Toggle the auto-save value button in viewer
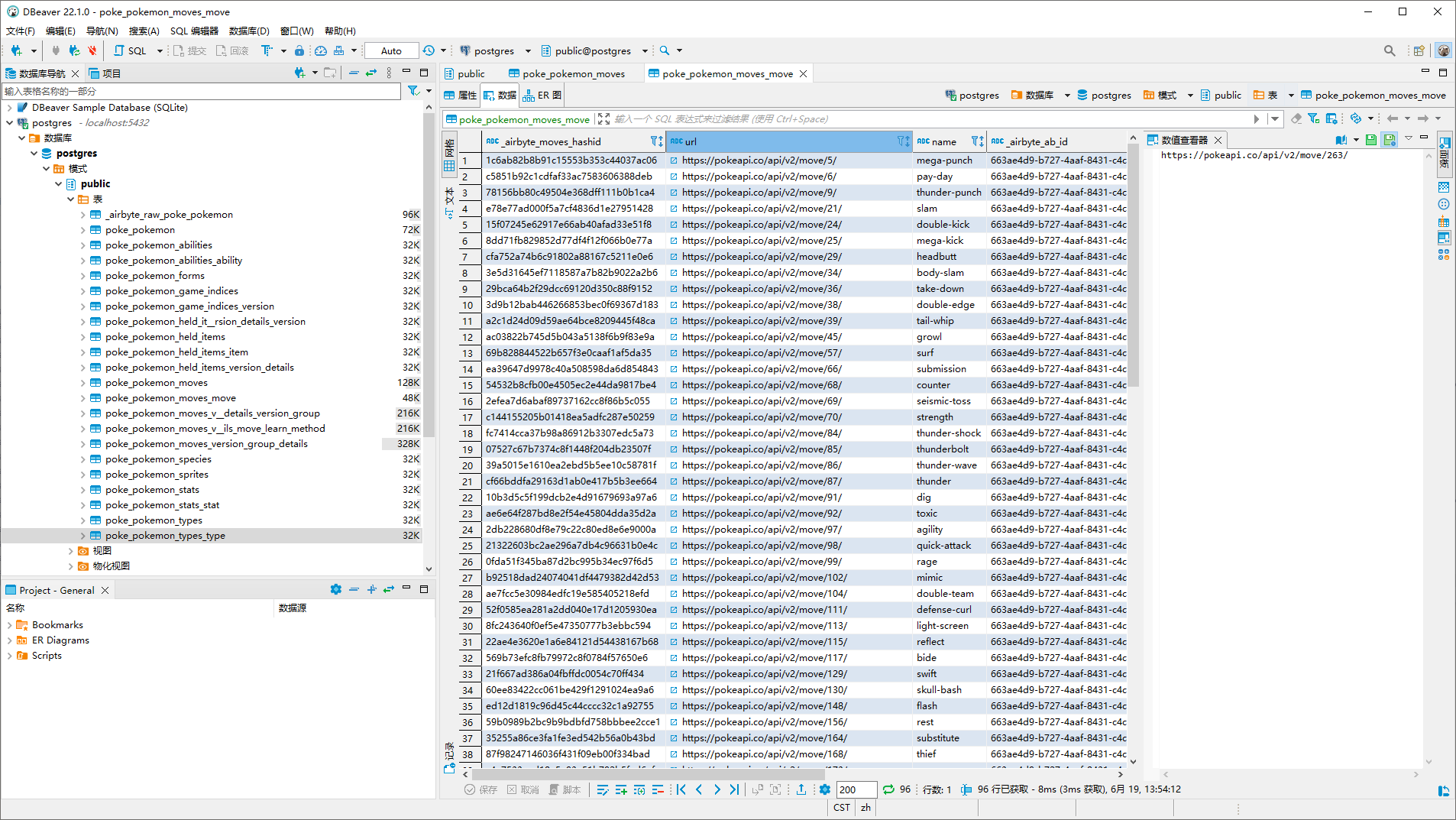Screen dimensions: 1456x820 1390,140
